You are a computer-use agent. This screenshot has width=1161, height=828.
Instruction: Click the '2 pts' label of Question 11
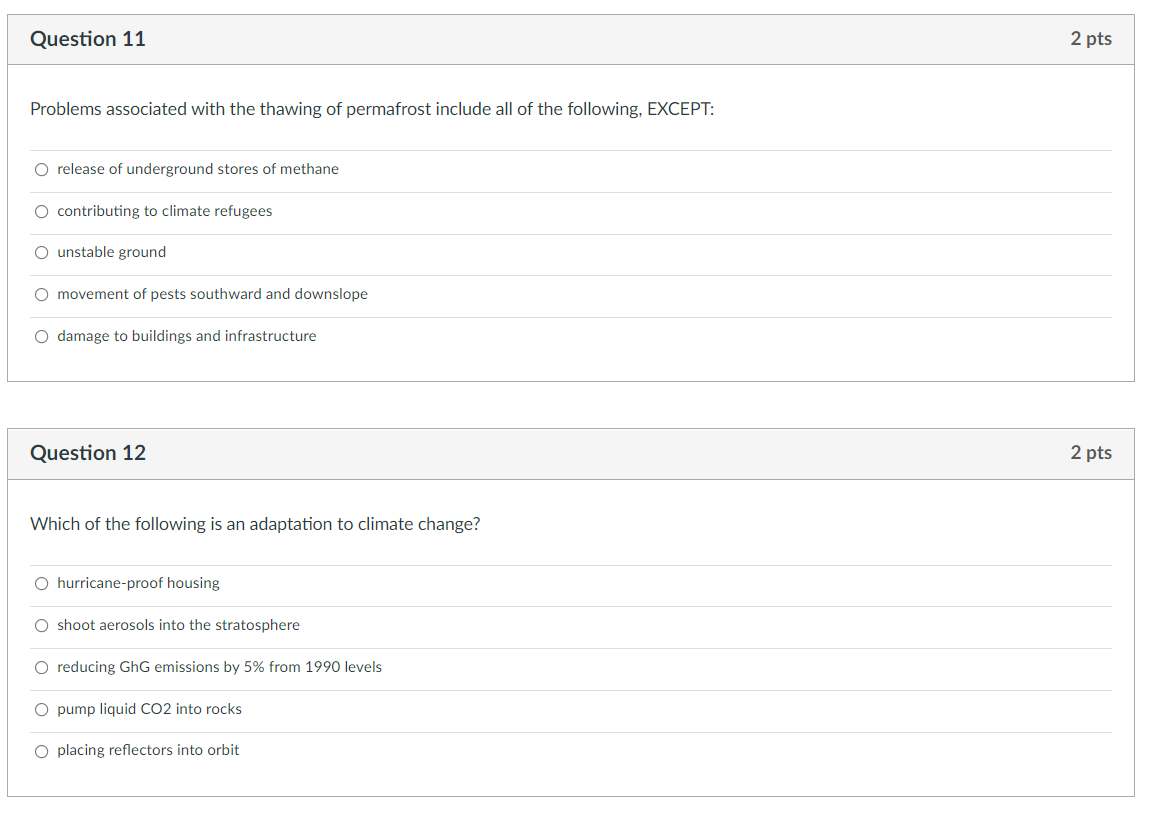coord(1091,39)
